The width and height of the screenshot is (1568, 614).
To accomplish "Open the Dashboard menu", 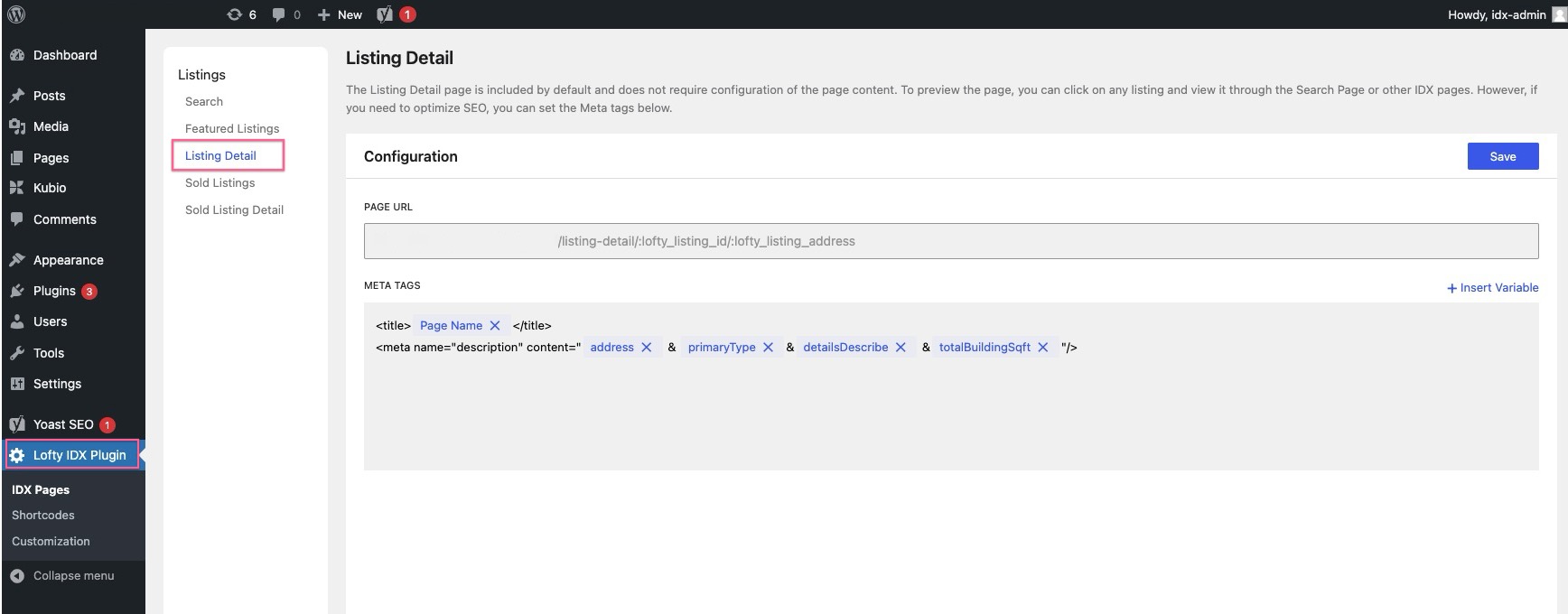I will click(x=65, y=55).
